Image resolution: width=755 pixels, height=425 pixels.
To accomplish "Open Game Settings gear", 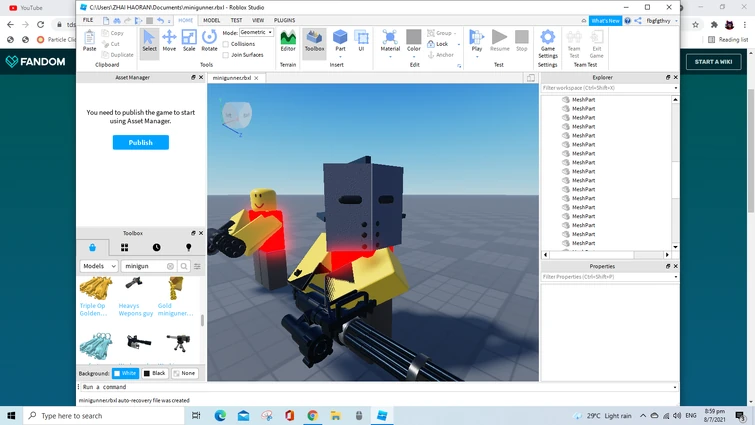I will coord(547,44).
